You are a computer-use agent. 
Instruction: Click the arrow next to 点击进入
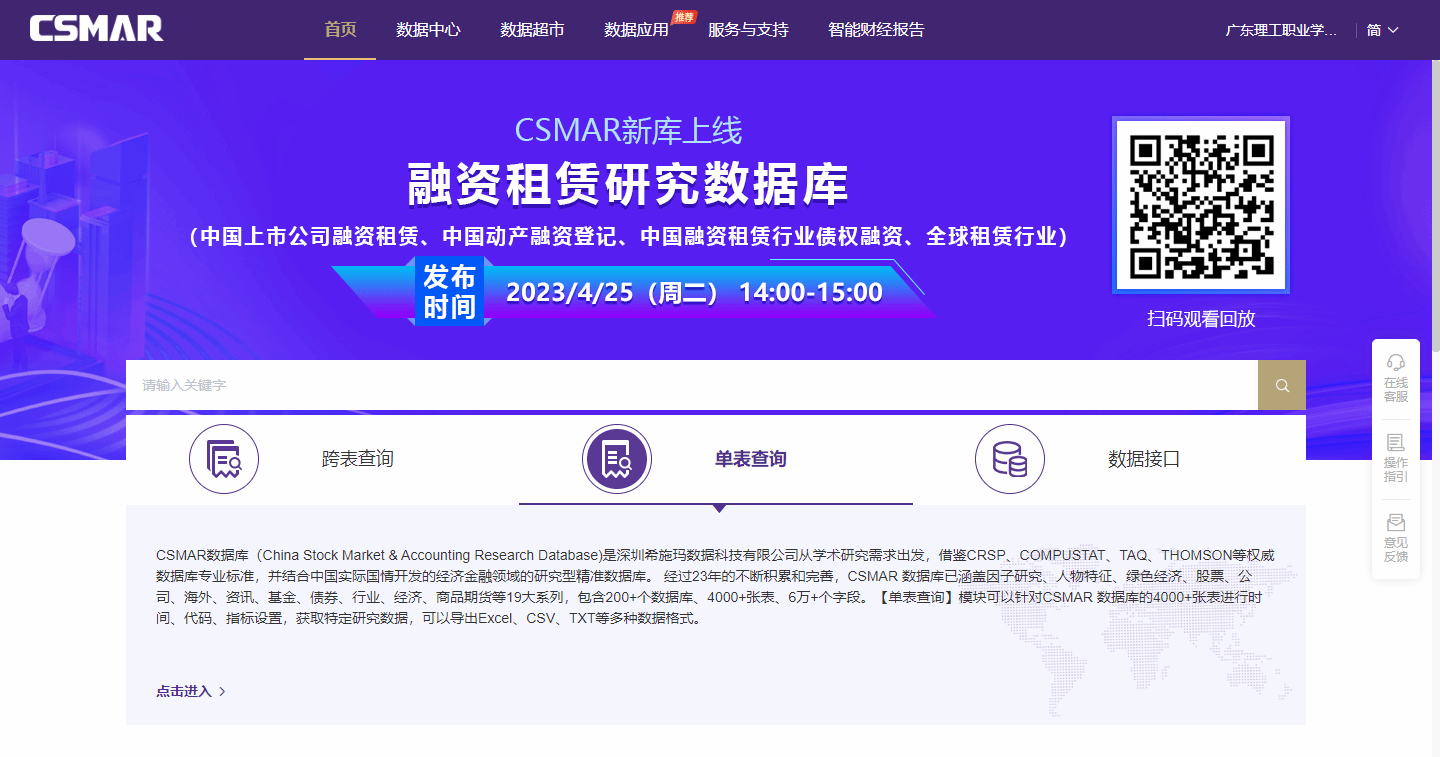coord(222,691)
